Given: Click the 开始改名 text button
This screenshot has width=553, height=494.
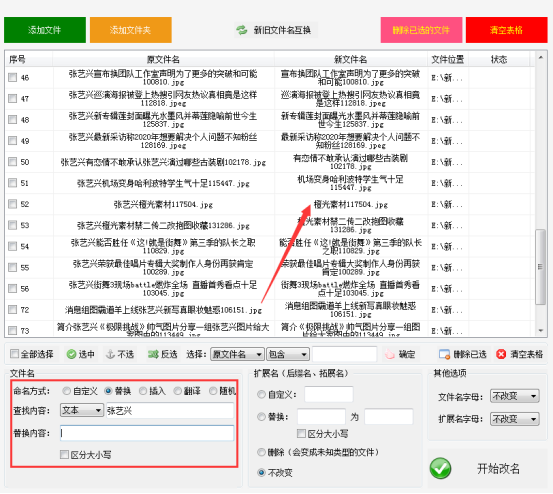Looking at the screenshot, I should pyautogui.click(x=498, y=469).
